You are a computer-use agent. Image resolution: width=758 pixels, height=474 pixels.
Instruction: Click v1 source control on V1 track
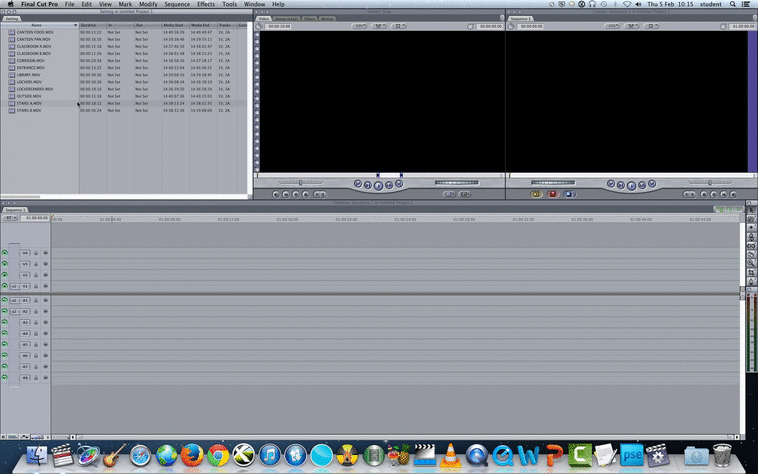[14, 286]
